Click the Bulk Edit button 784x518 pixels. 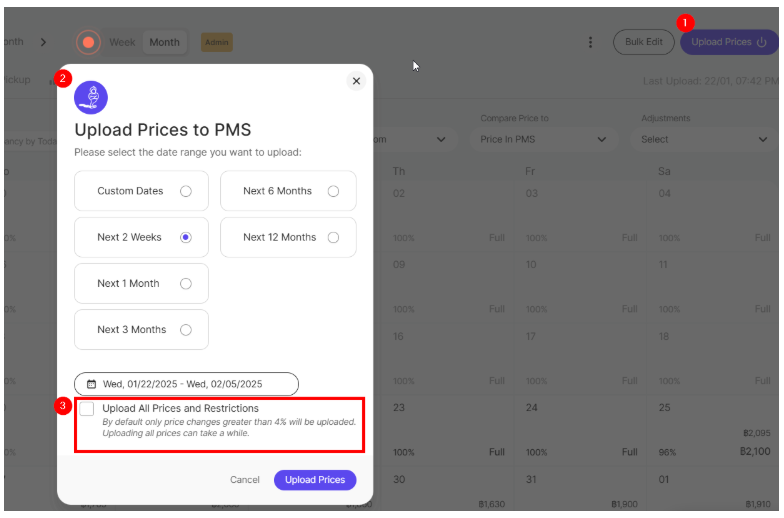pyautogui.click(x=643, y=42)
